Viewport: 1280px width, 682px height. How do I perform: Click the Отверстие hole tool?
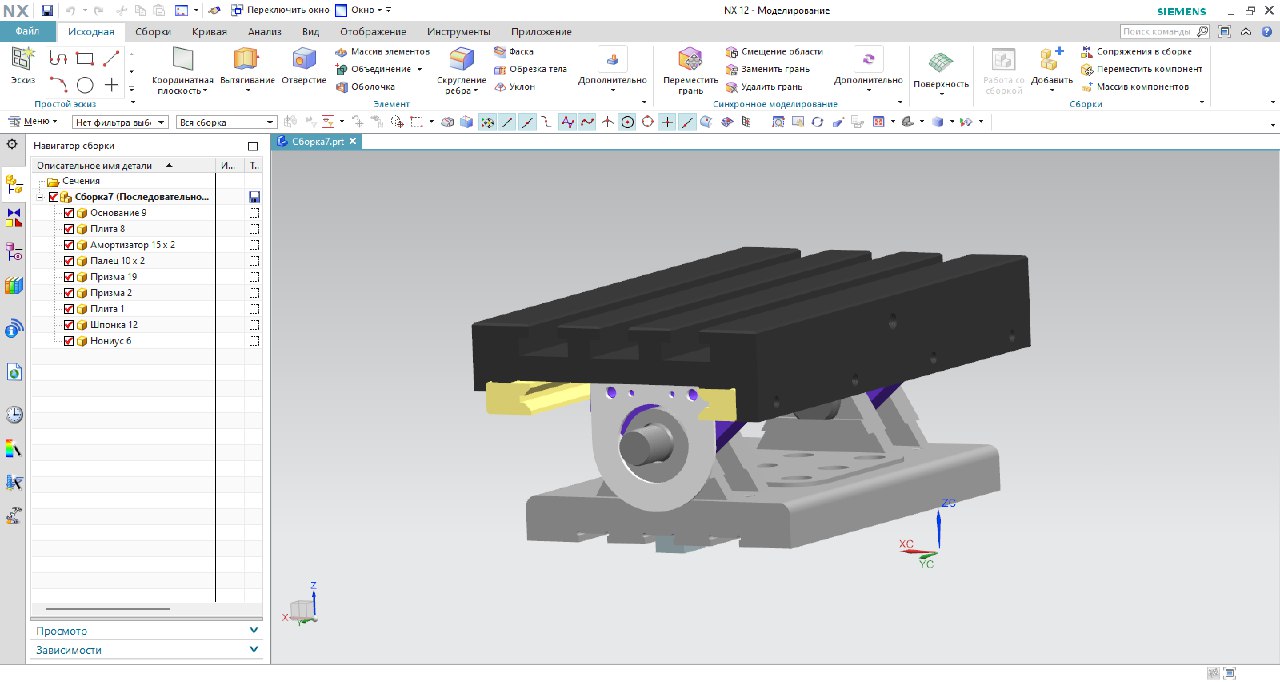click(304, 66)
